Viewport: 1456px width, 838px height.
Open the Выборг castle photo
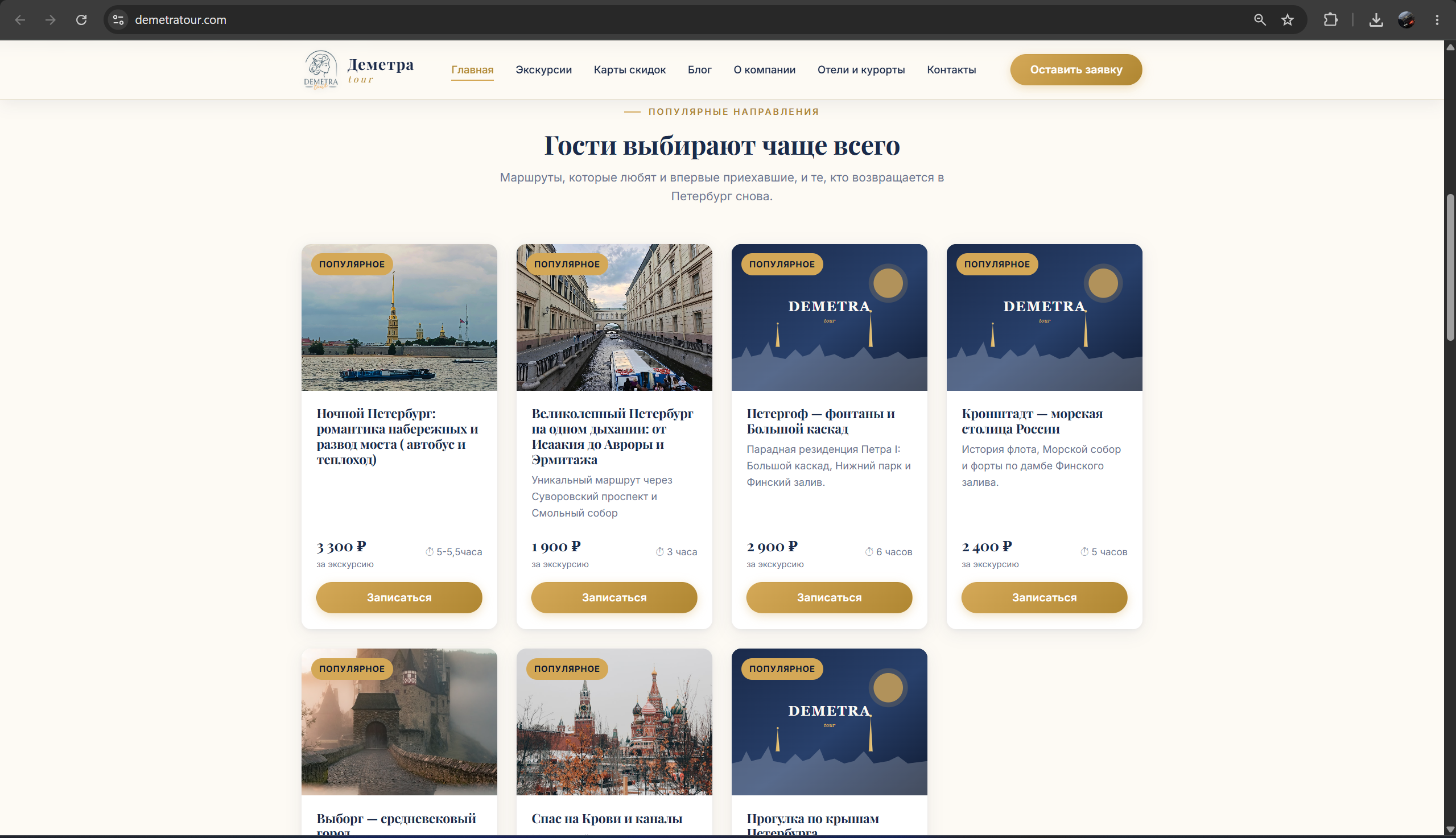coord(399,722)
